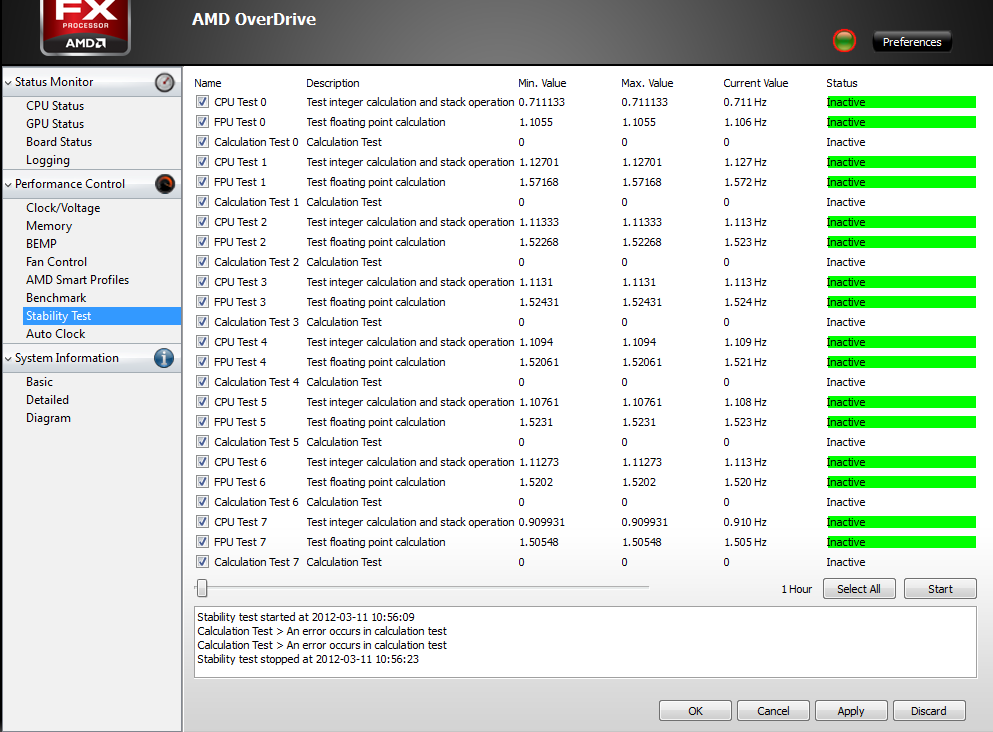Click the Min. Value column header
The height and width of the screenshot is (732, 993).
[542, 83]
